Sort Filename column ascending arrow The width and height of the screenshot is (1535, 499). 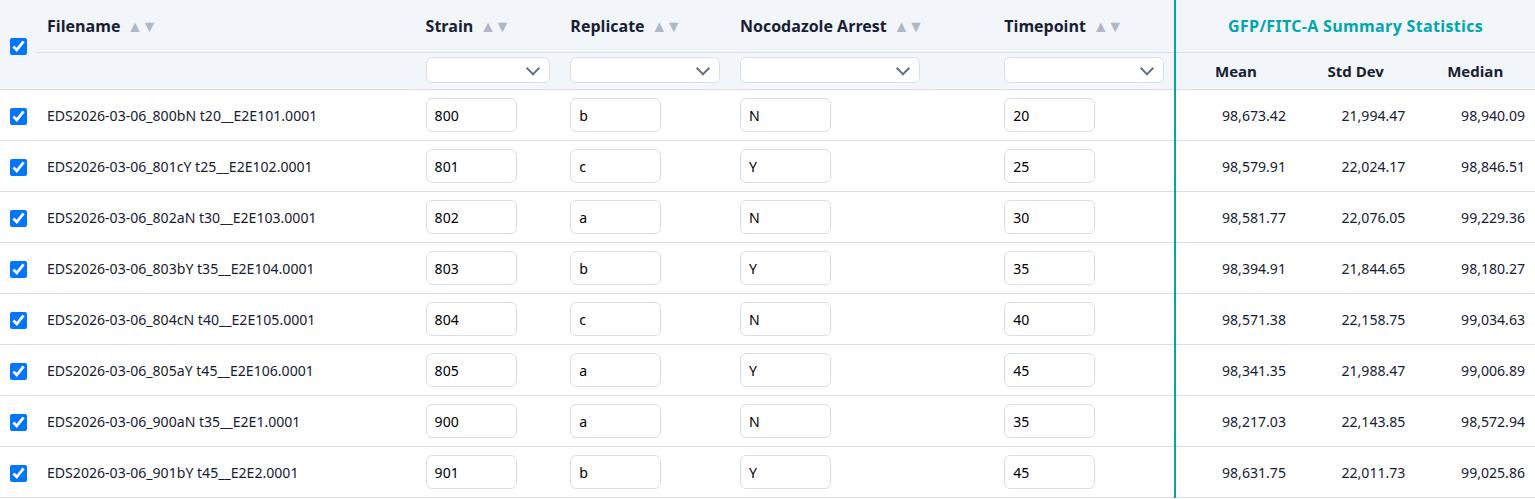135,27
